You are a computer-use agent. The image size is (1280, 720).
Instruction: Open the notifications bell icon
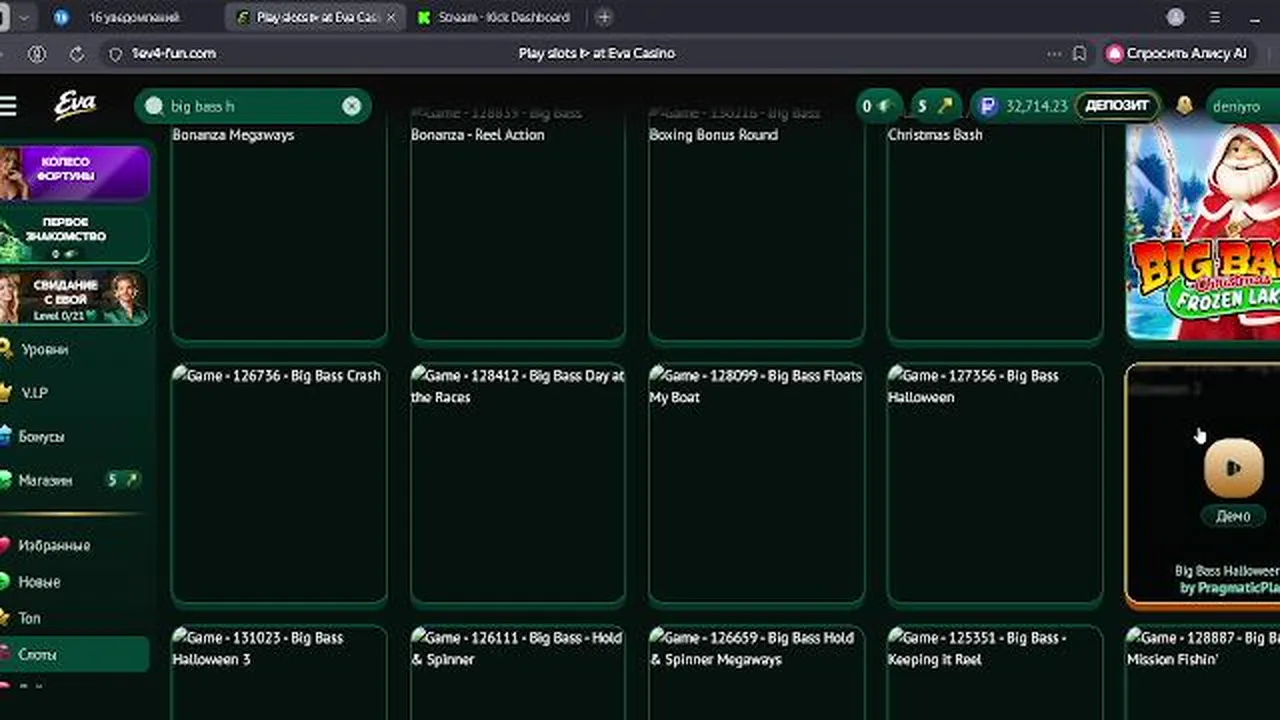point(1184,105)
